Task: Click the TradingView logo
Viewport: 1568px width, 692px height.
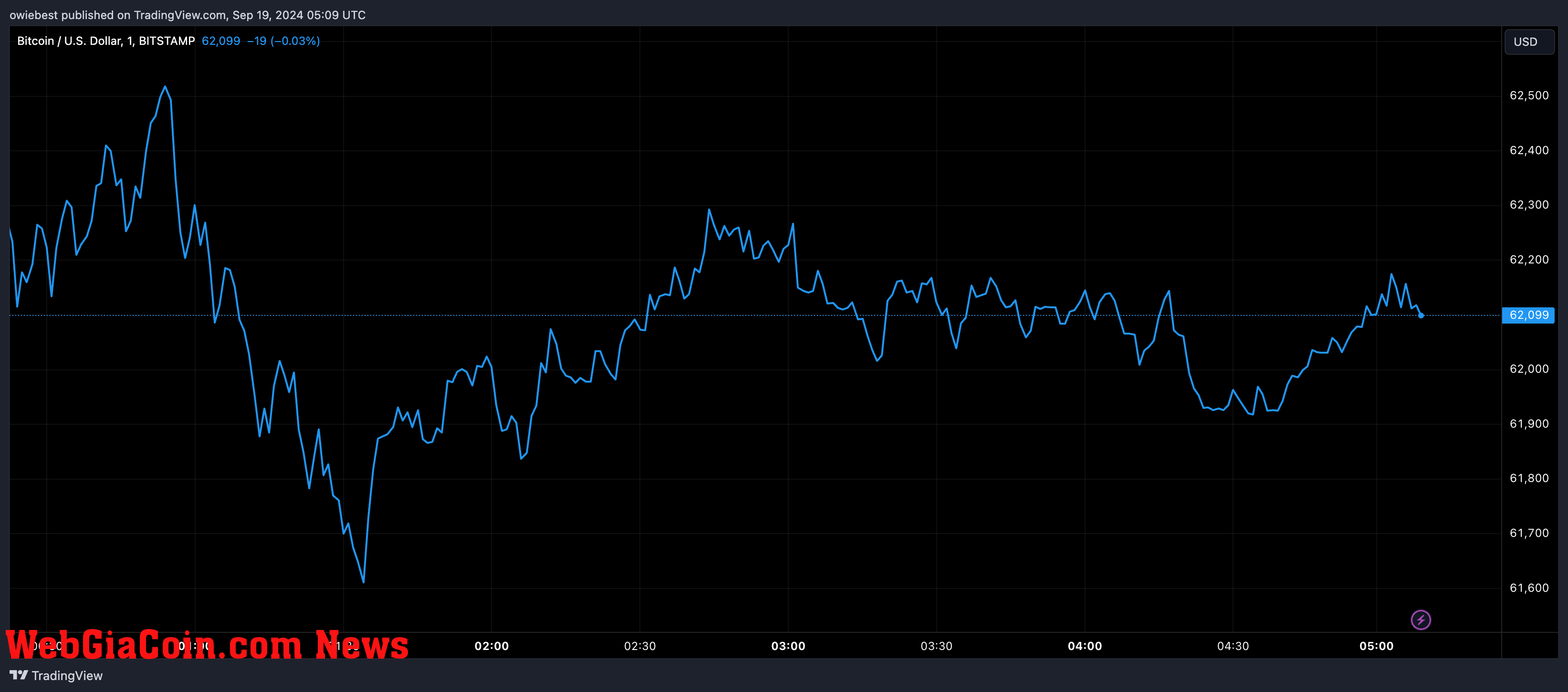Action: [56, 676]
